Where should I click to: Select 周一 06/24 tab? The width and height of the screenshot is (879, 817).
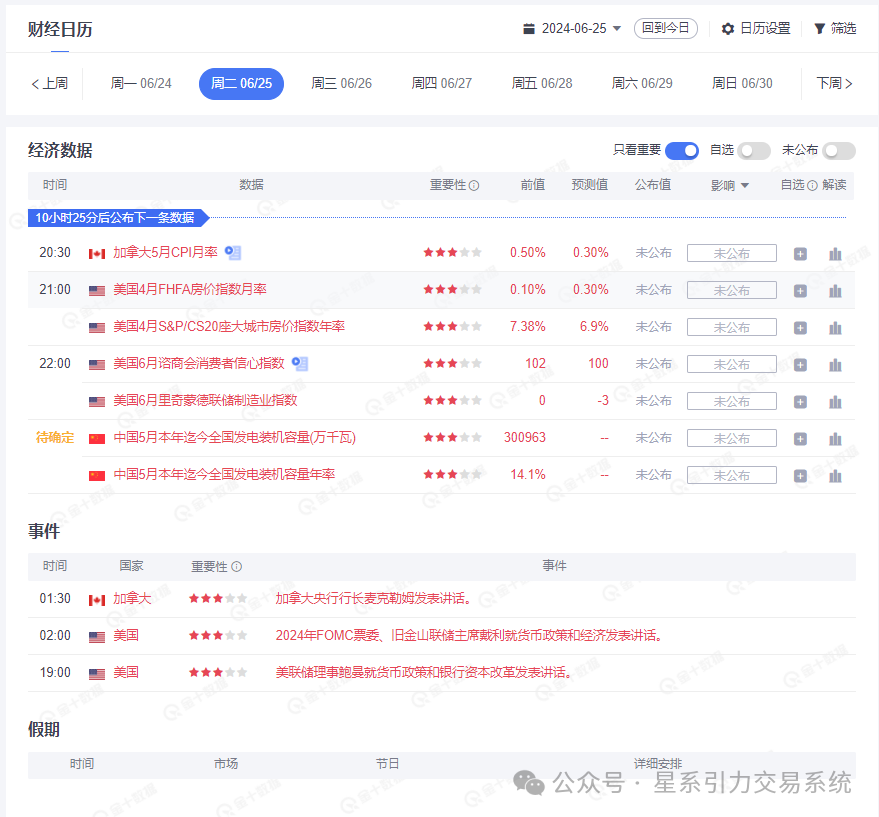coord(141,84)
